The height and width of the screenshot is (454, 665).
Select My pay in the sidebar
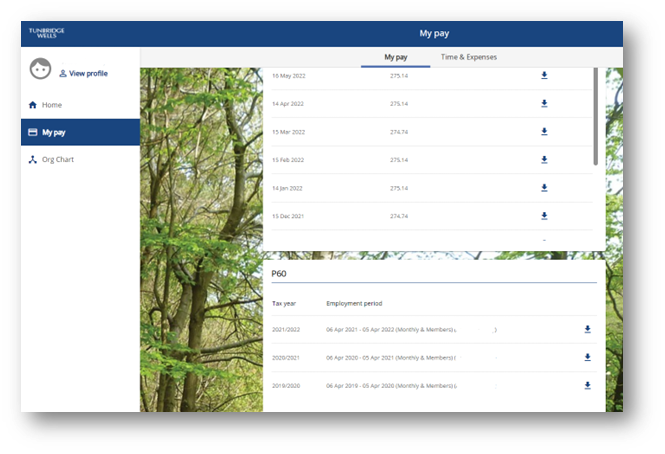[80, 132]
